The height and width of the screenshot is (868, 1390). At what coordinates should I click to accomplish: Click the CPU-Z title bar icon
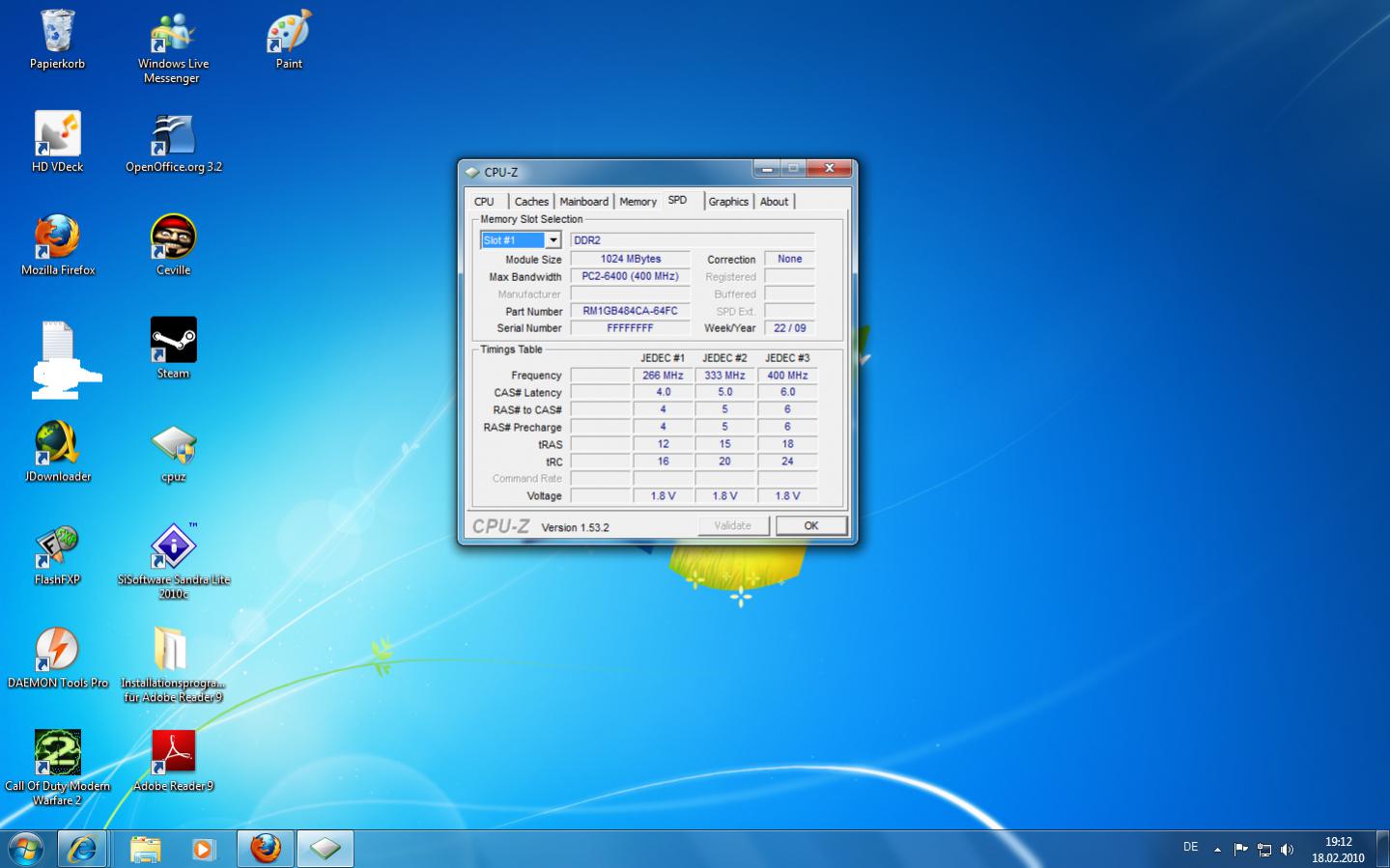(472, 172)
